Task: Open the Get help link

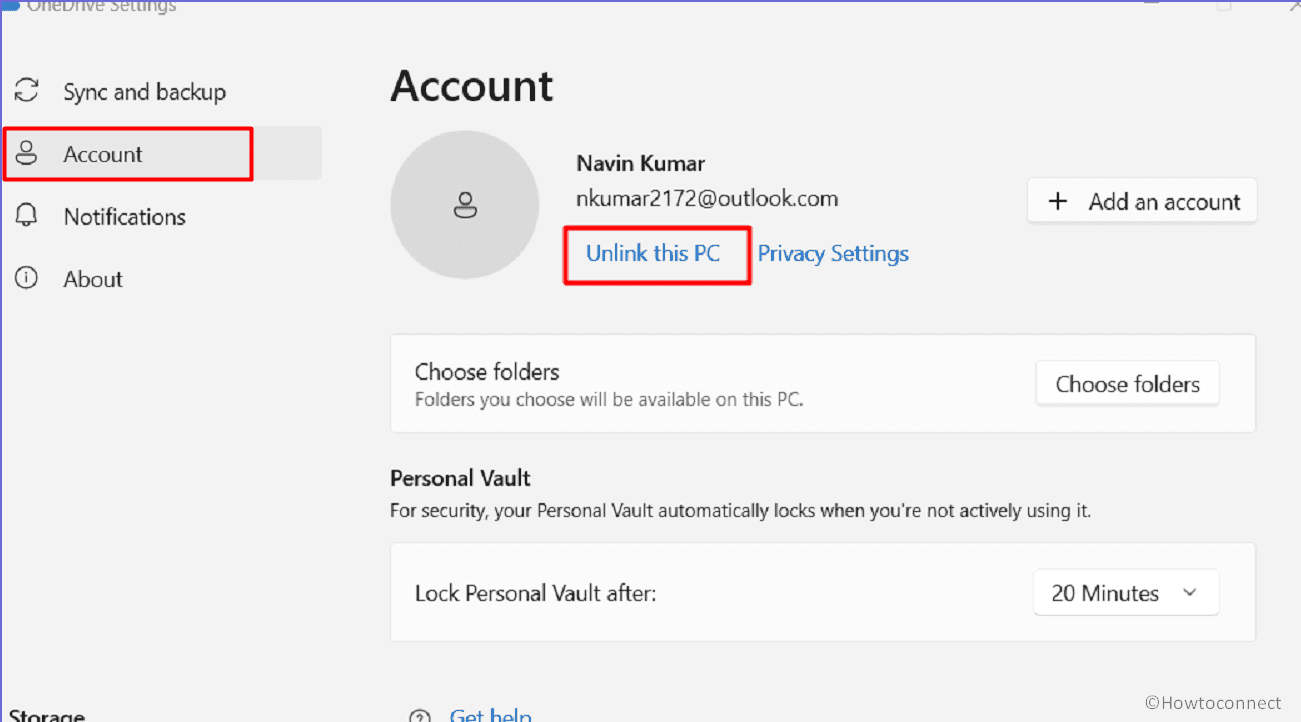Action: pyautogui.click(x=491, y=715)
